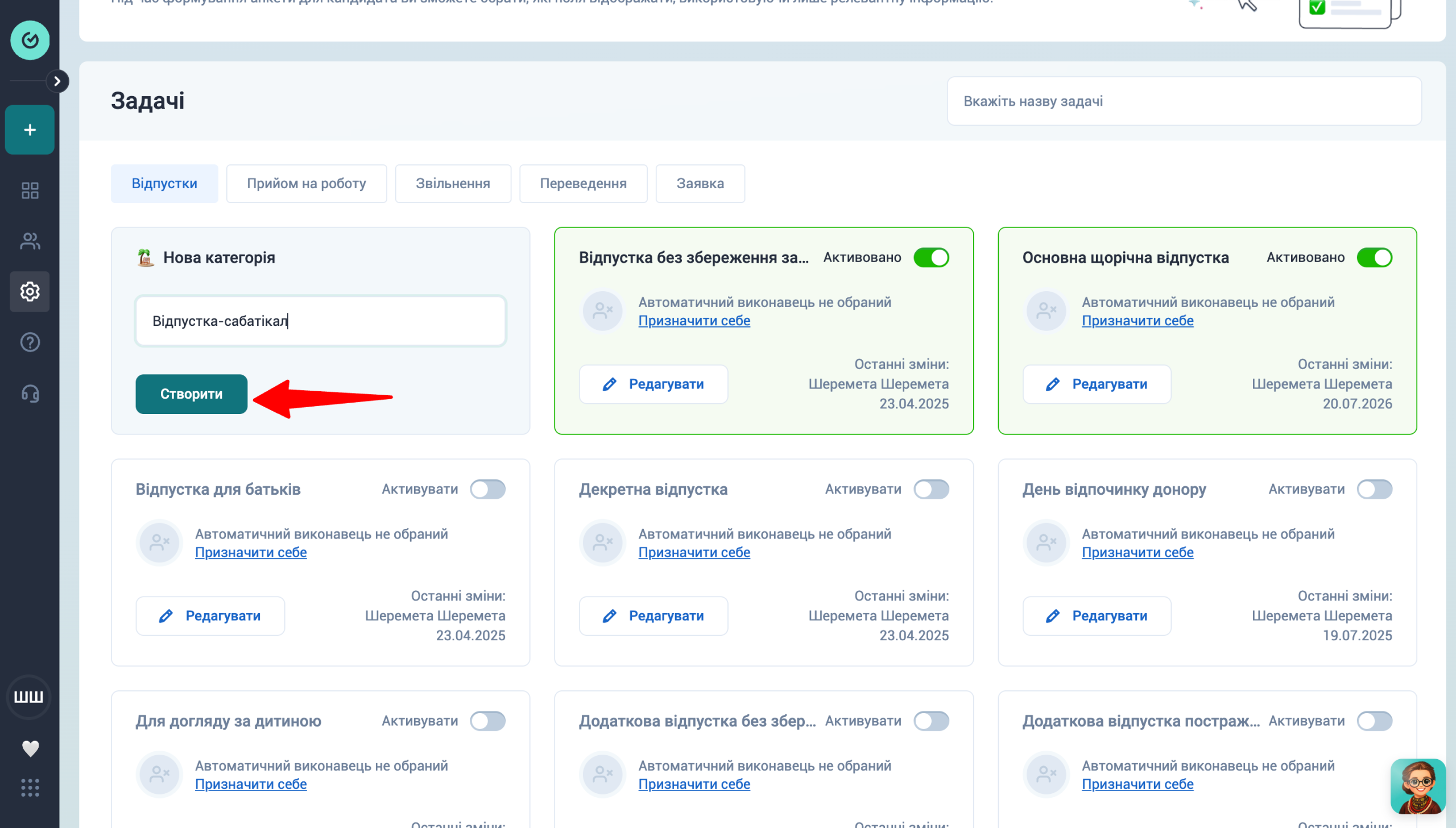The width and height of the screenshot is (1456, 828).
Task: Open the dashboard grid icon in sidebar
Action: [x=30, y=191]
